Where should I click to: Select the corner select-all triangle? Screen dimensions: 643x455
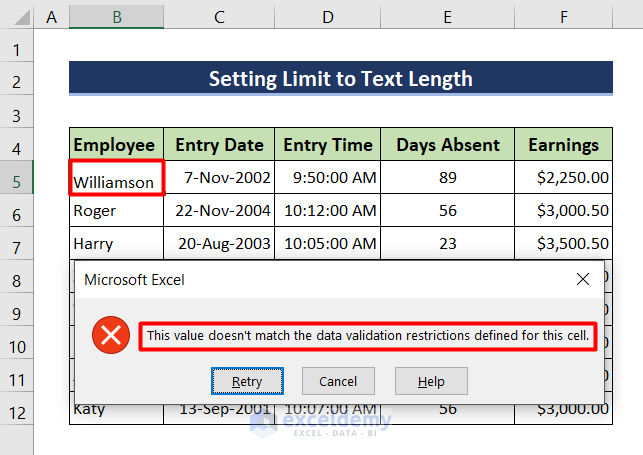(x=17, y=16)
